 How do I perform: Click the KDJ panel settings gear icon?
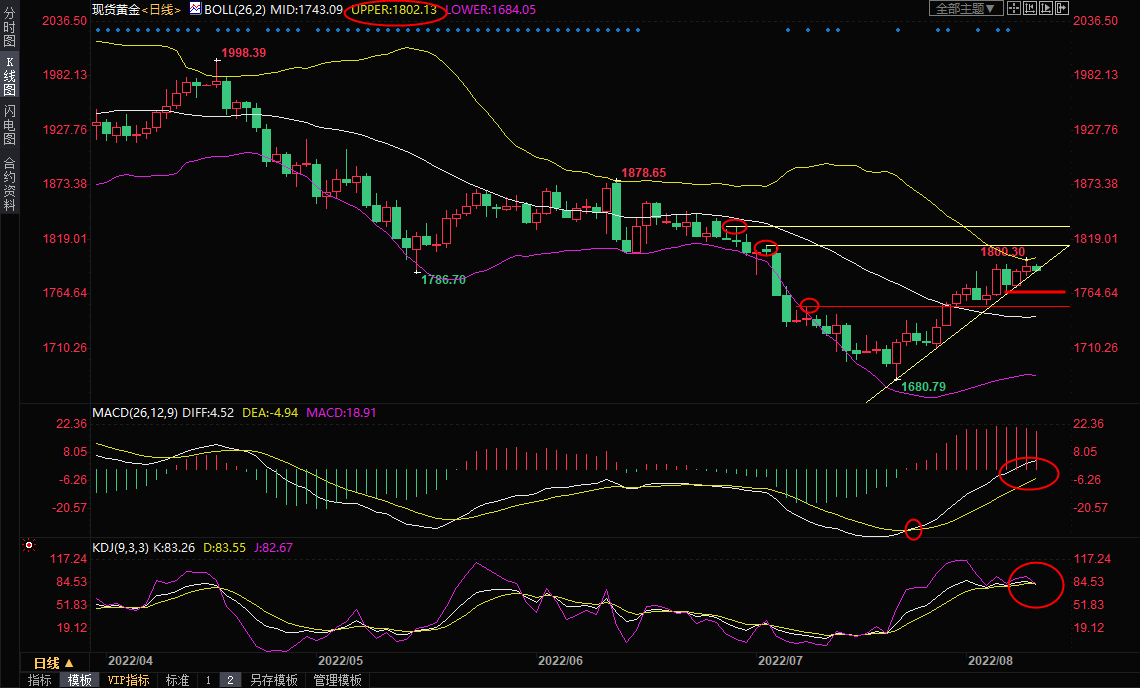click(x=28, y=546)
